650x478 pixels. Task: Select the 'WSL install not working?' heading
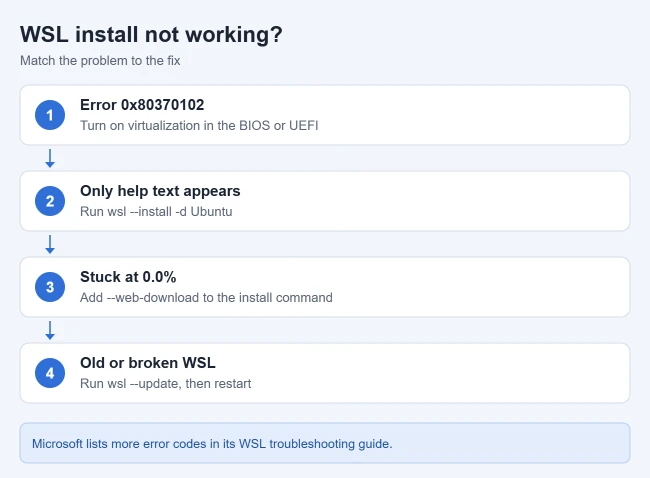pyautogui.click(x=151, y=34)
